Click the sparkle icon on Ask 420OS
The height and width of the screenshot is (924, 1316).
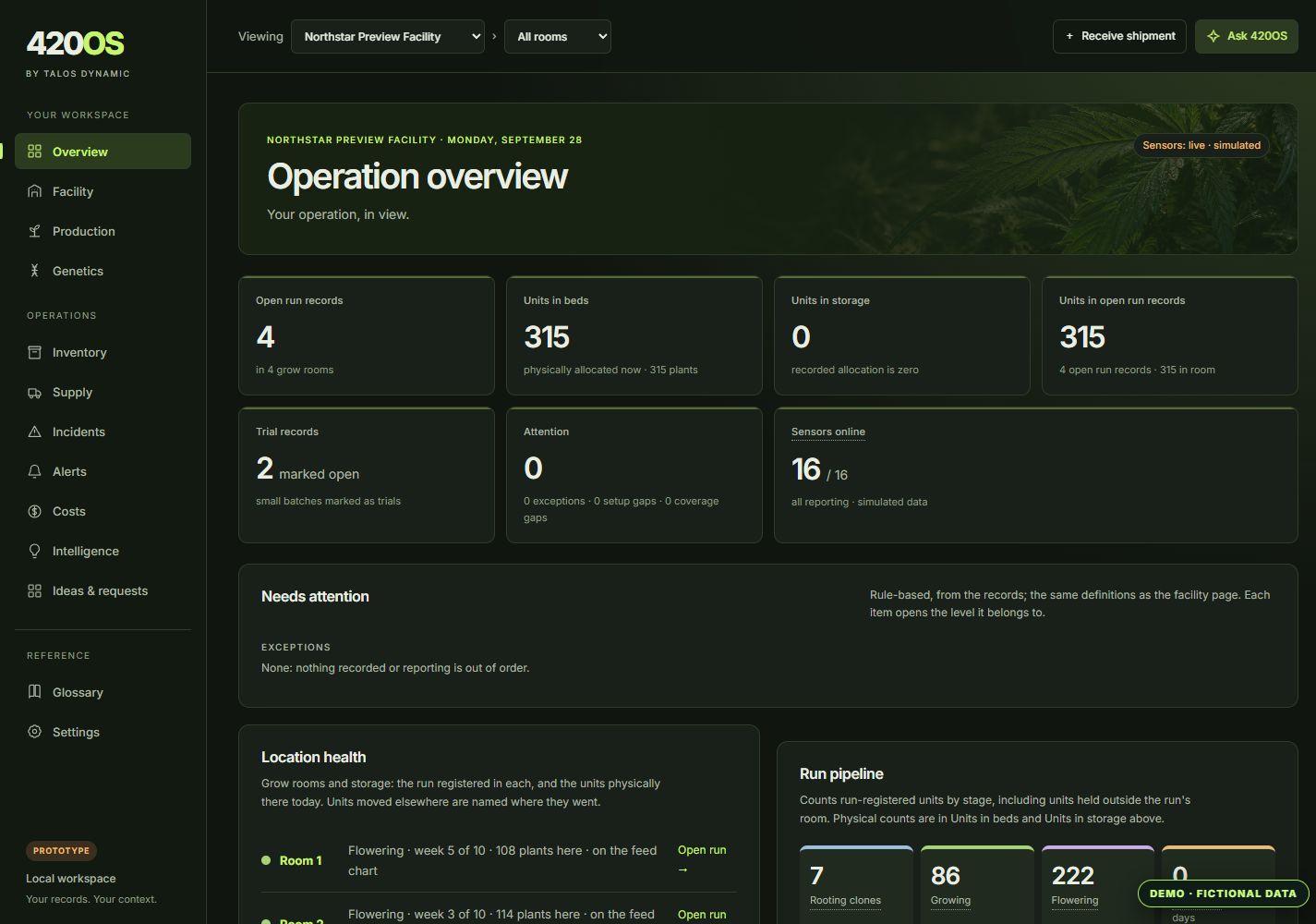click(x=1213, y=36)
